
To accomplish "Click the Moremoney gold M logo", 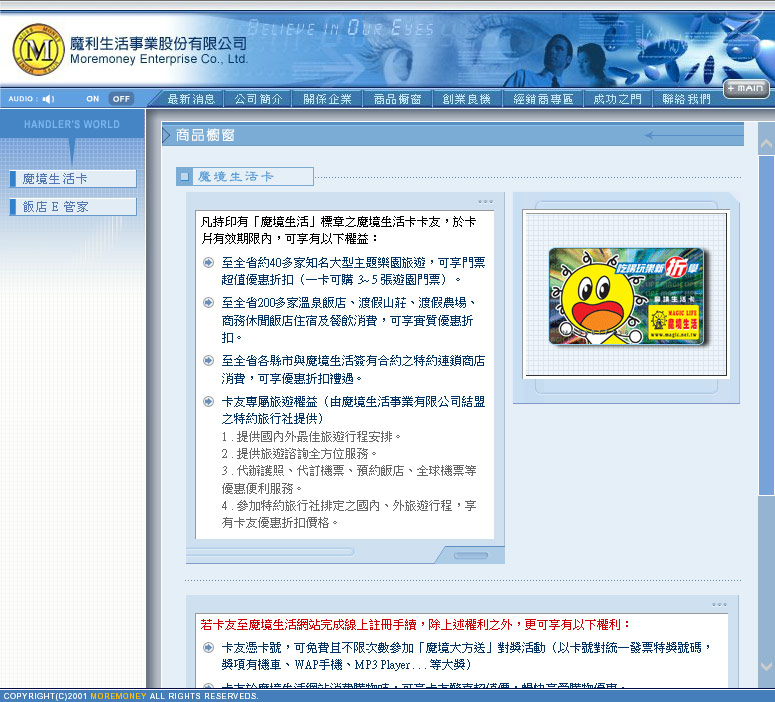I will pos(38,49).
